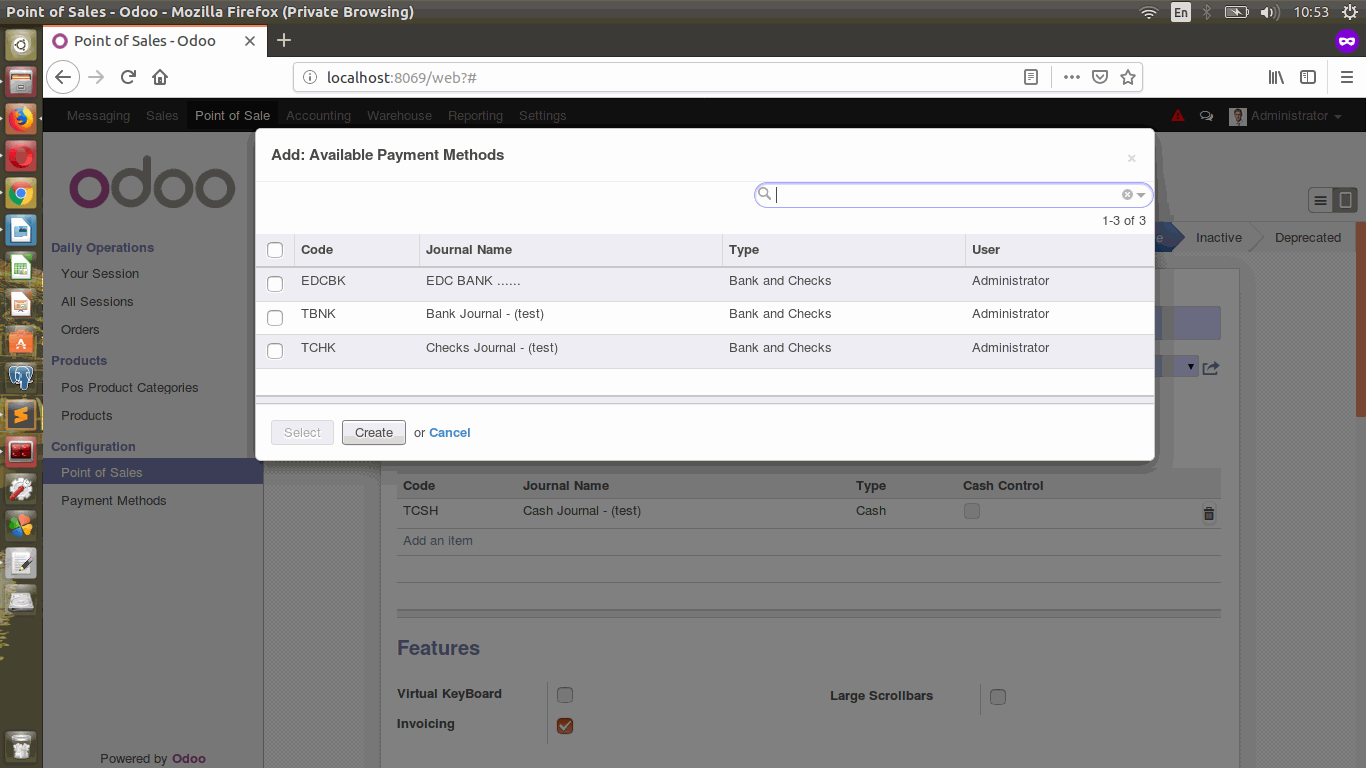The width and height of the screenshot is (1366, 768).
Task: Reload the page with refresh icon
Action: click(128, 77)
